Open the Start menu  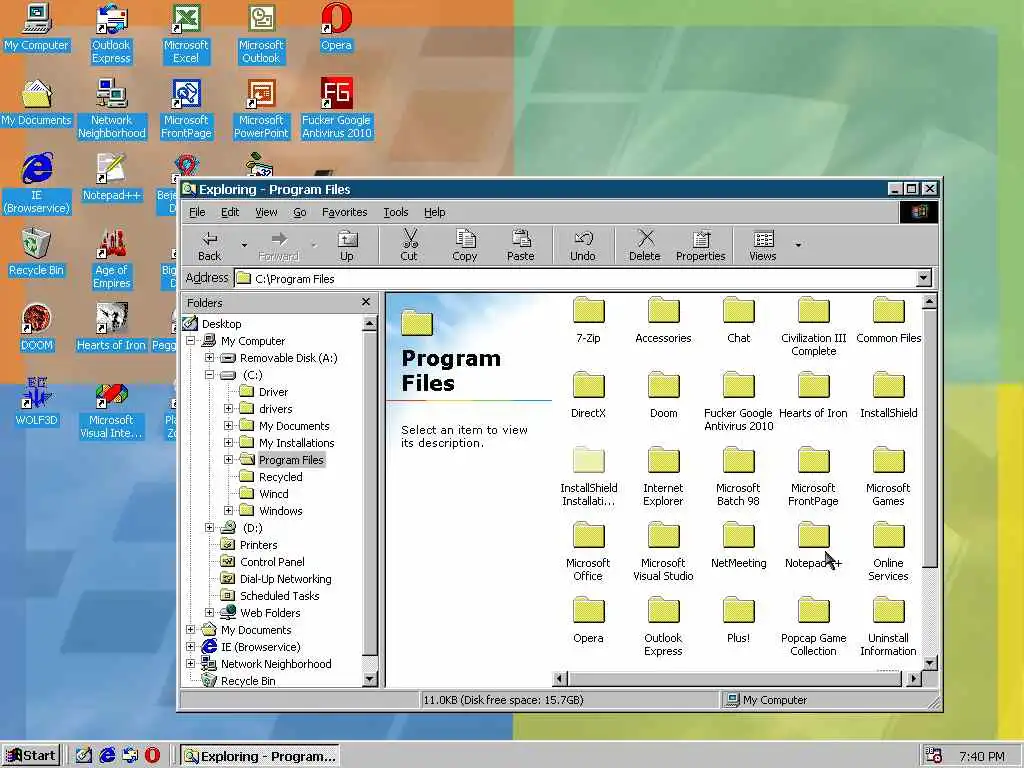pyautogui.click(x=31, y=756)
